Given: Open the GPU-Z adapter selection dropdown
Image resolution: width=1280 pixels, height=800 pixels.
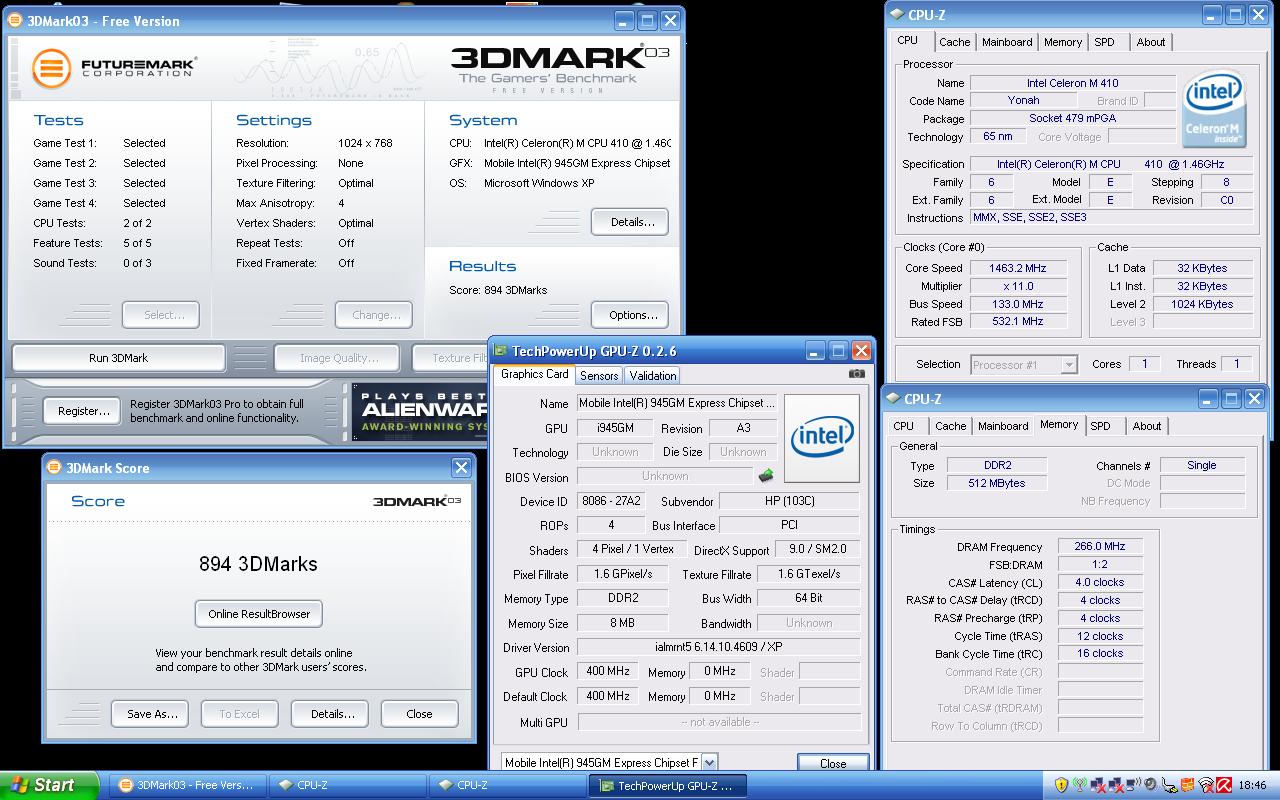Looking at the screenshot, I should coord(709,762).
